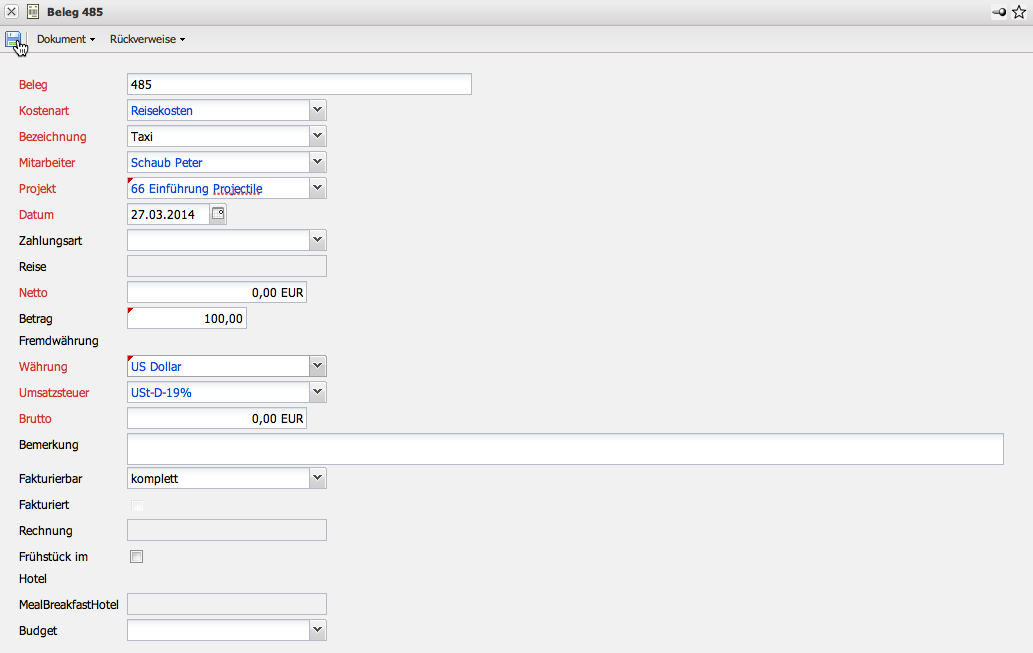The height and width of the screenshot is (653, 1033).
Task: Click the save document icon
Action: coord(13,40)
